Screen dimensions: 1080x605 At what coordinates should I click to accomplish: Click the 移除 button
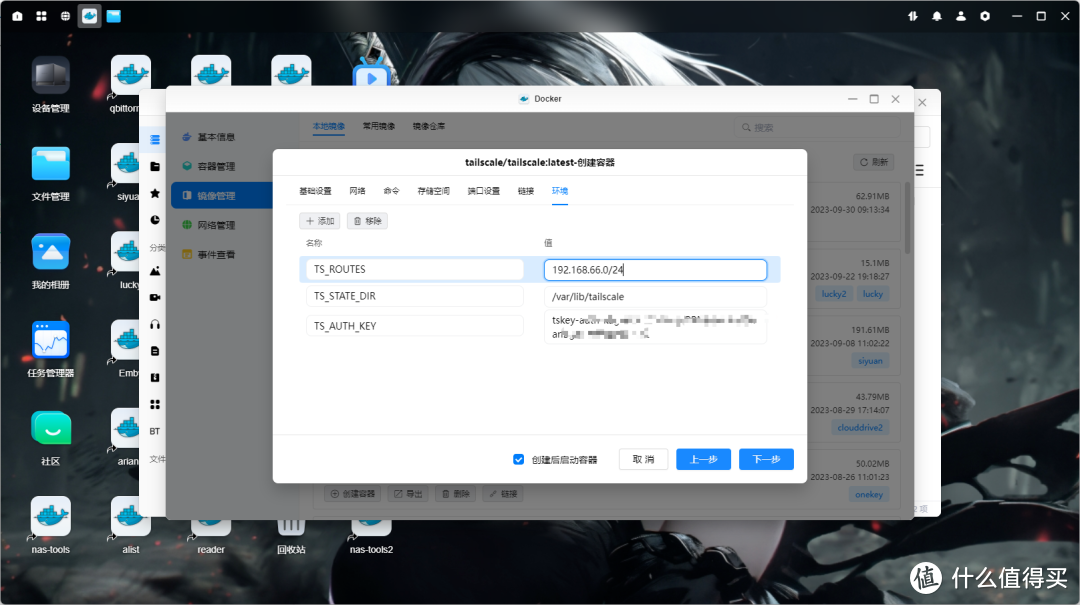pos(367,221)
